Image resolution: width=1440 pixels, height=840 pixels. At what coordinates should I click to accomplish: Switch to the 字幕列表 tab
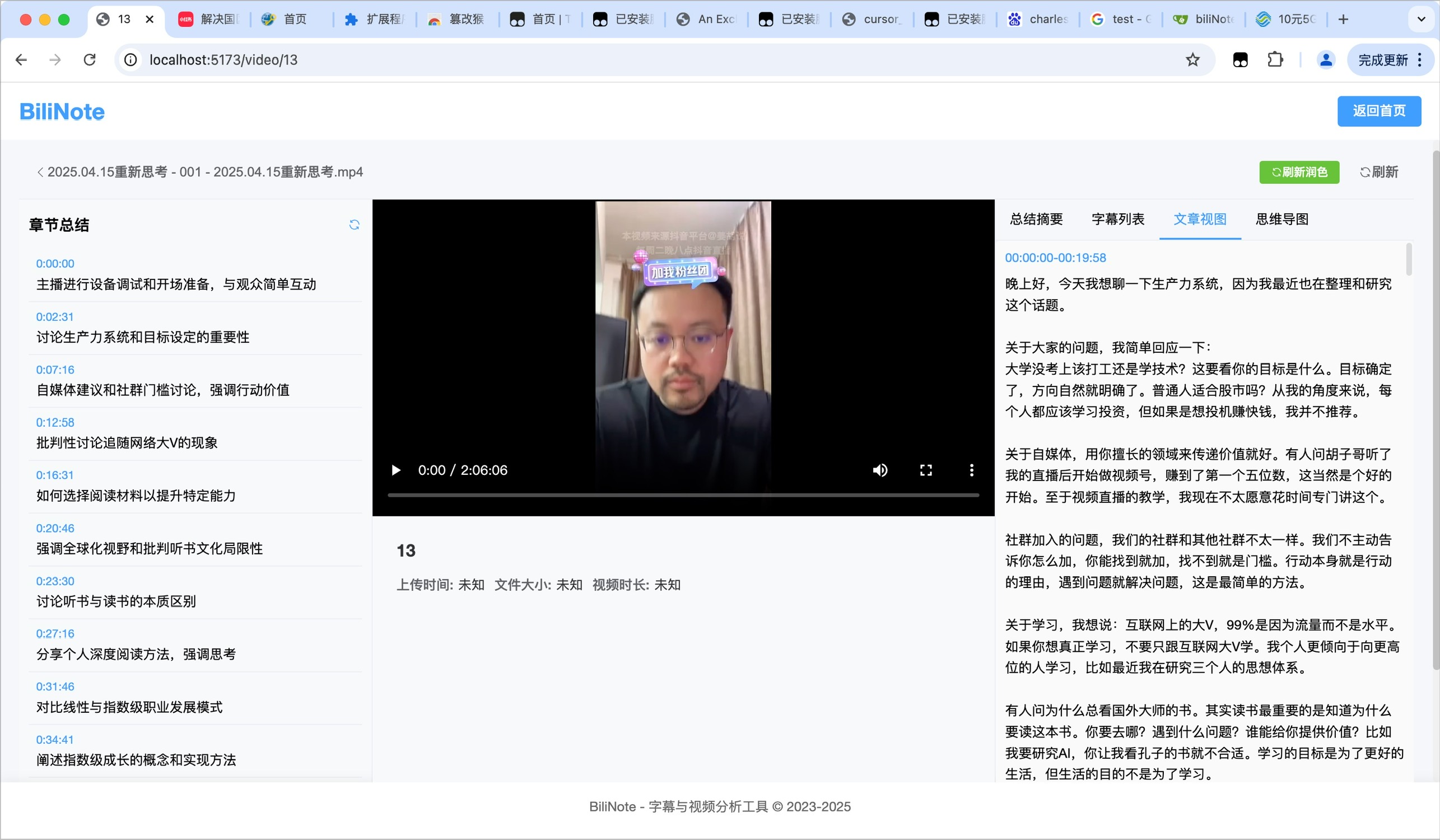pyautogui.click(x=1118, y=220)
